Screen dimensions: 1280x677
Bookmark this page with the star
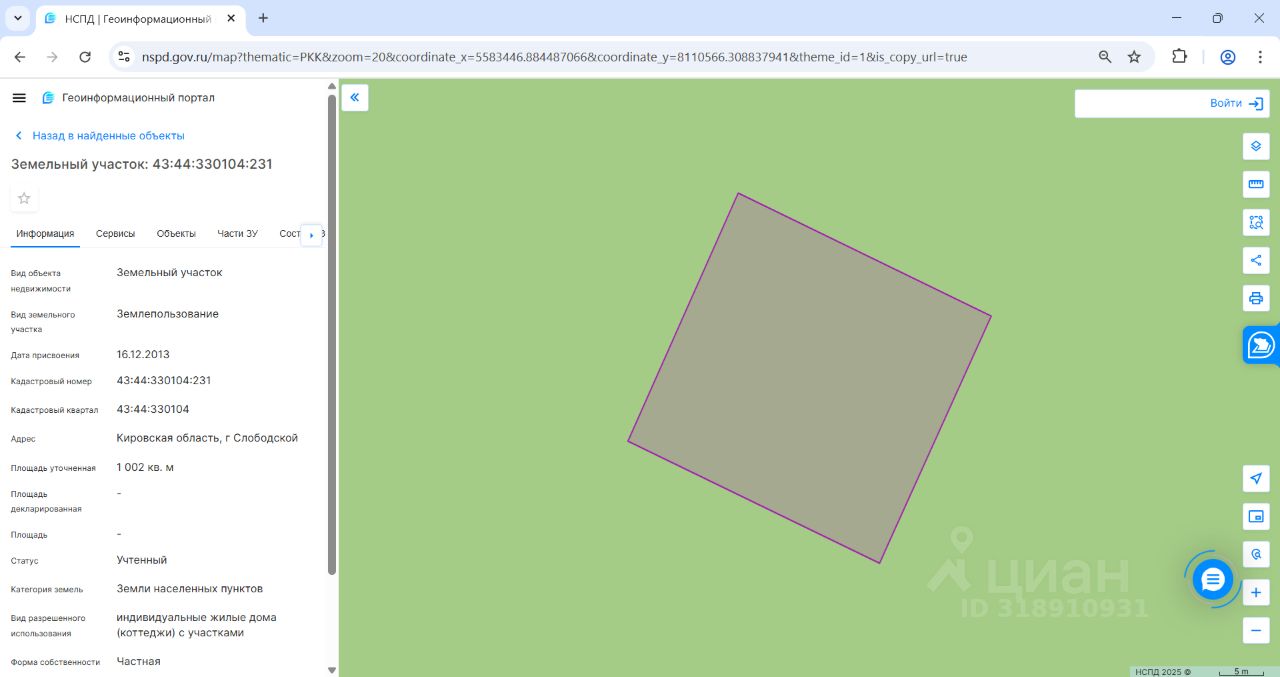[x=1134, y=57]
